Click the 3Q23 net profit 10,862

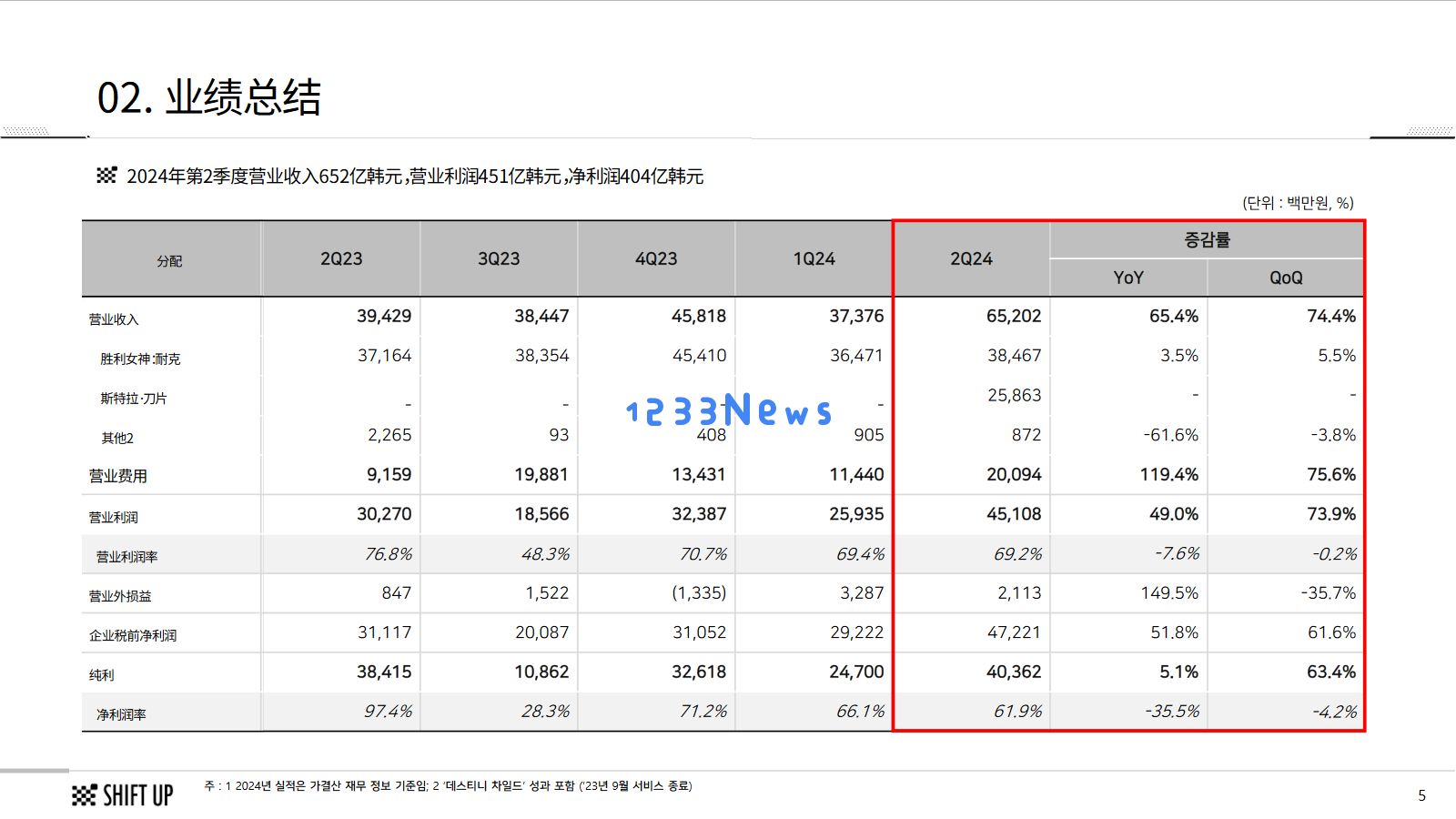coord(541,672)
